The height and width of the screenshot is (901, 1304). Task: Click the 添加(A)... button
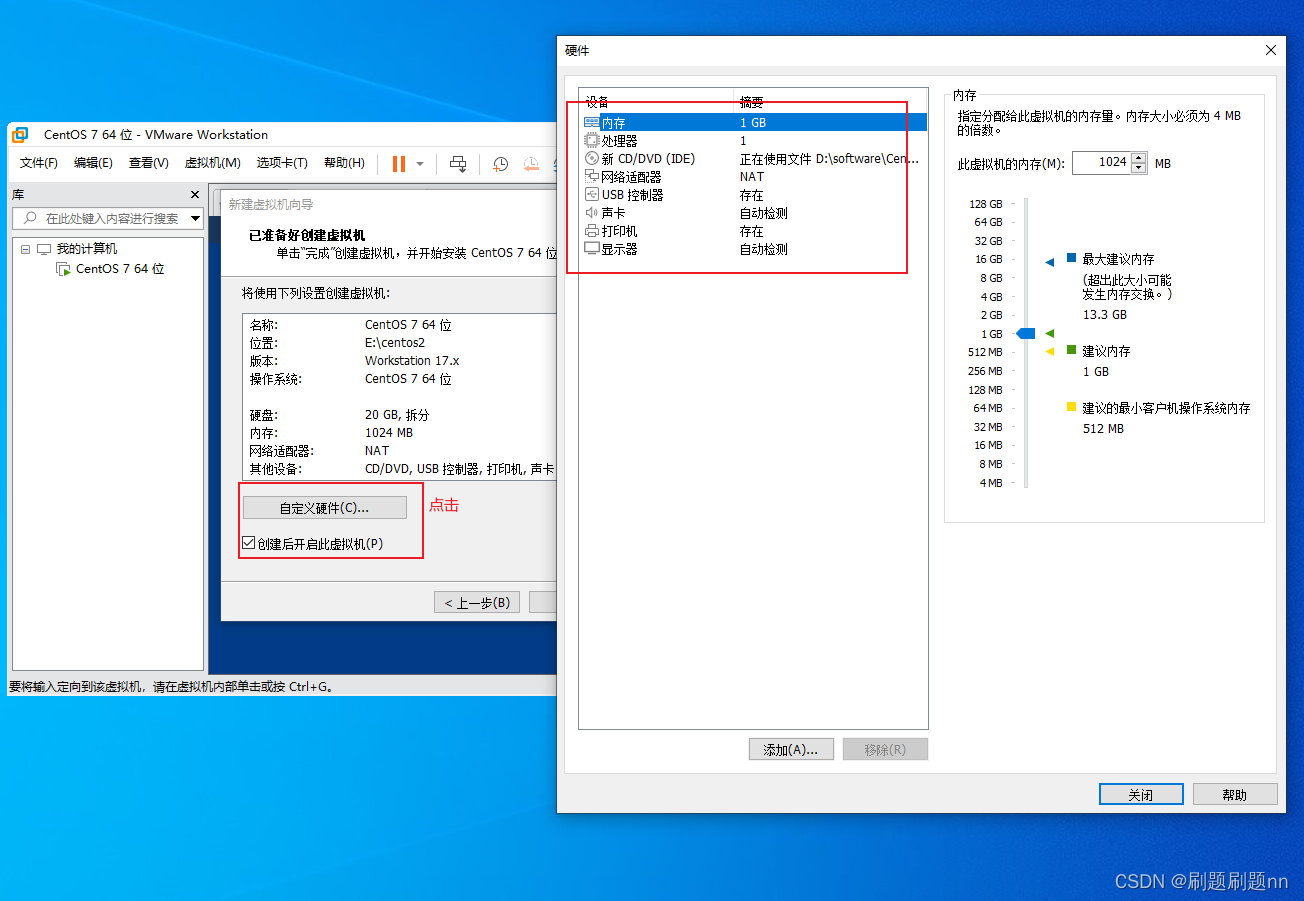(791, 749)
